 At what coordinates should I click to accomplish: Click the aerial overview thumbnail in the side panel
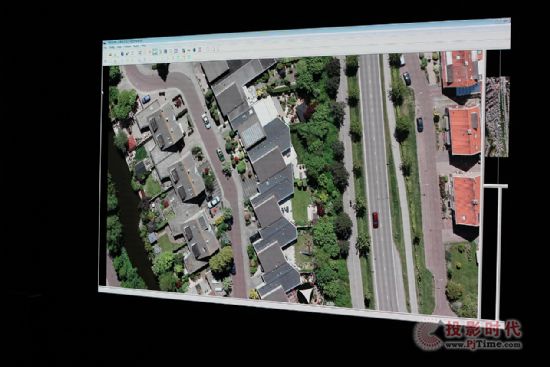coord(497,116)
